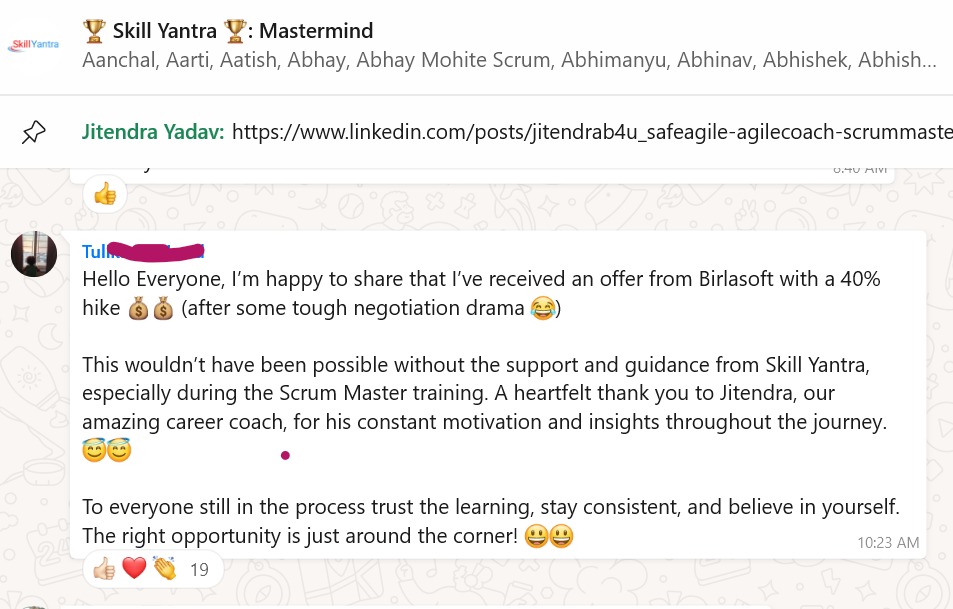953x609 pixels.
Task: Open the group members list subtitle
Action: tap(509, 60)
